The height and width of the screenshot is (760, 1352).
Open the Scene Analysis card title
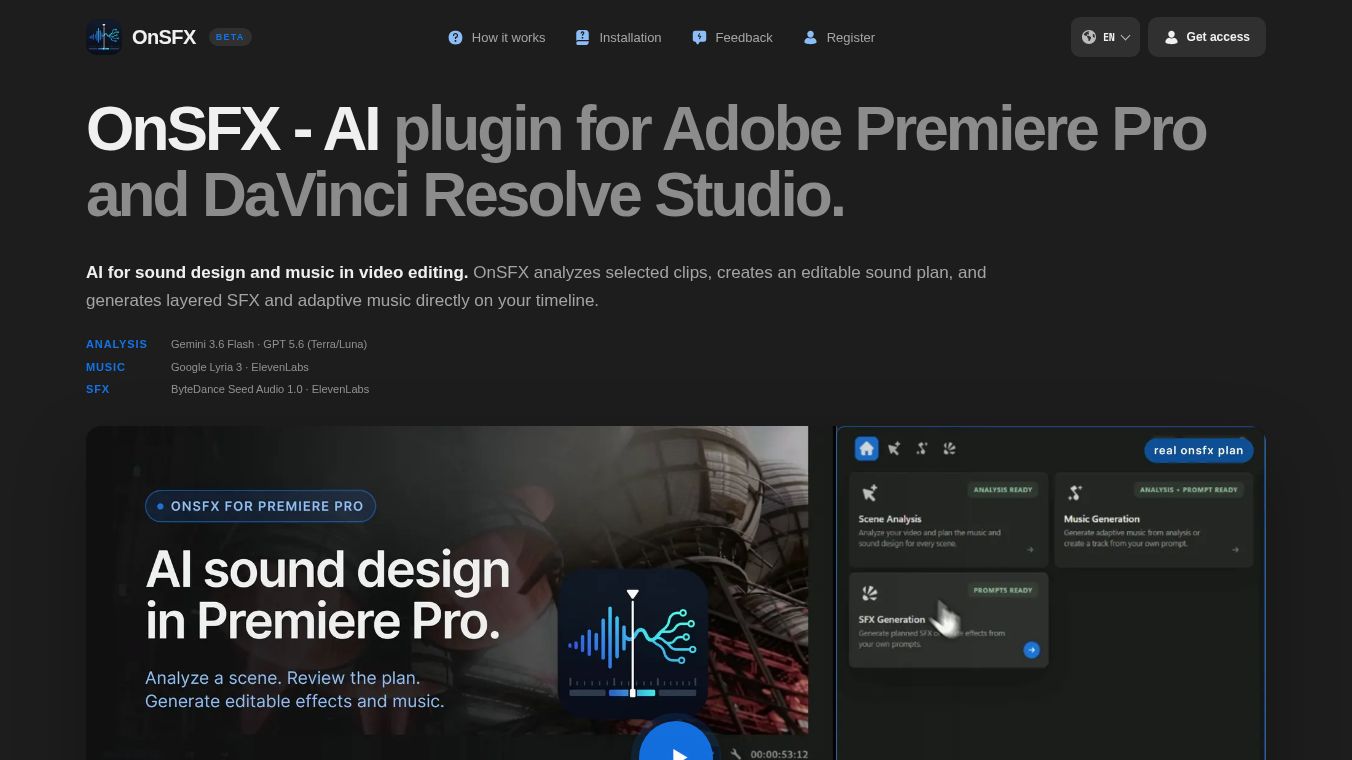(x=890, y=519)
